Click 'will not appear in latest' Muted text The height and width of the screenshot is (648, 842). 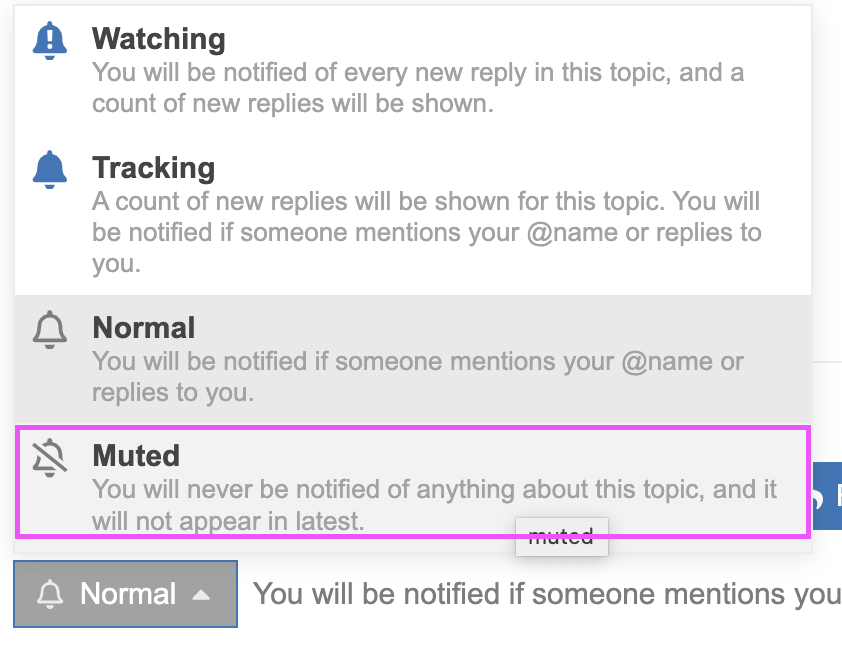point(228,521)
